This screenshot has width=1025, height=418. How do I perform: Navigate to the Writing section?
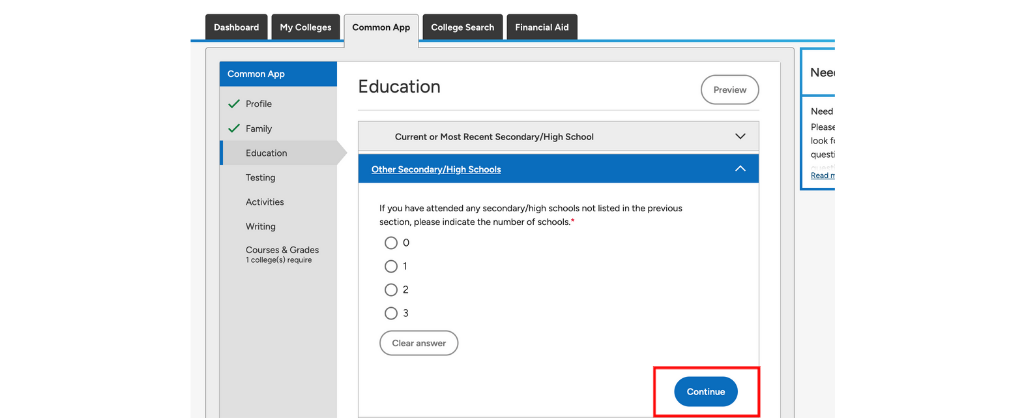(x=260, y=226)
